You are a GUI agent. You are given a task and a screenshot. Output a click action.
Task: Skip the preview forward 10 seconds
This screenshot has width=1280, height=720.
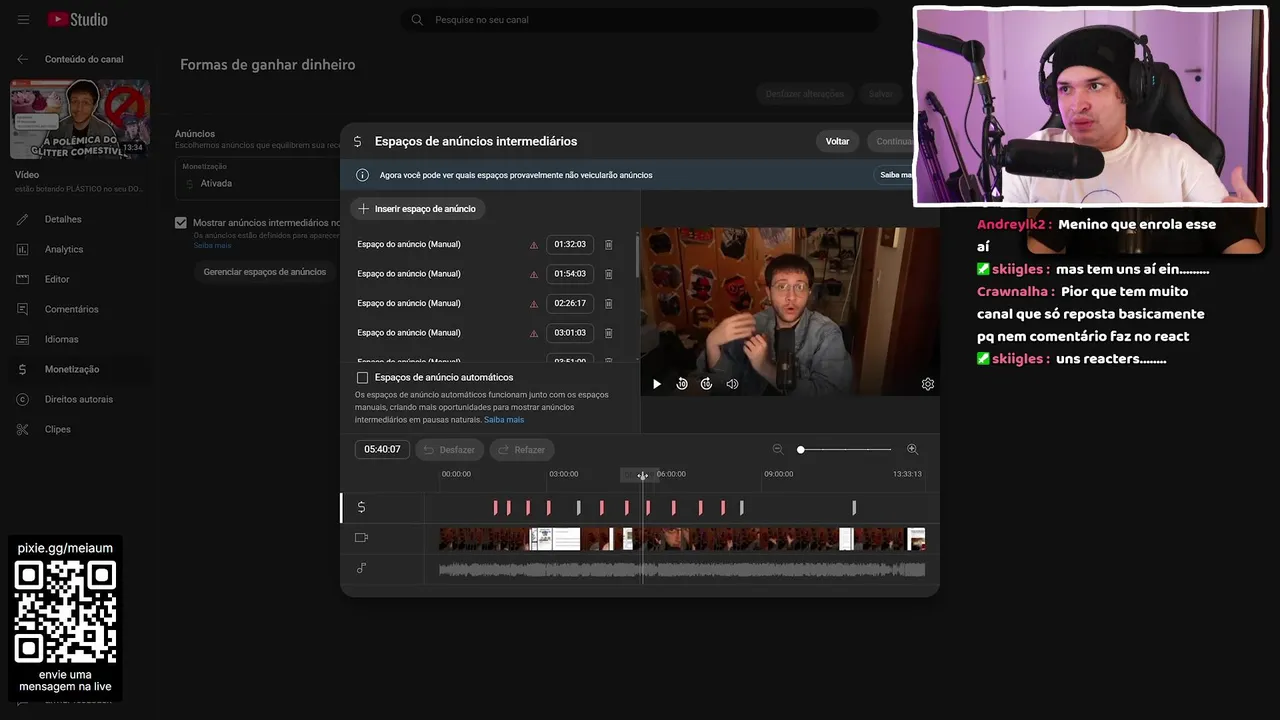pos(706,384)
